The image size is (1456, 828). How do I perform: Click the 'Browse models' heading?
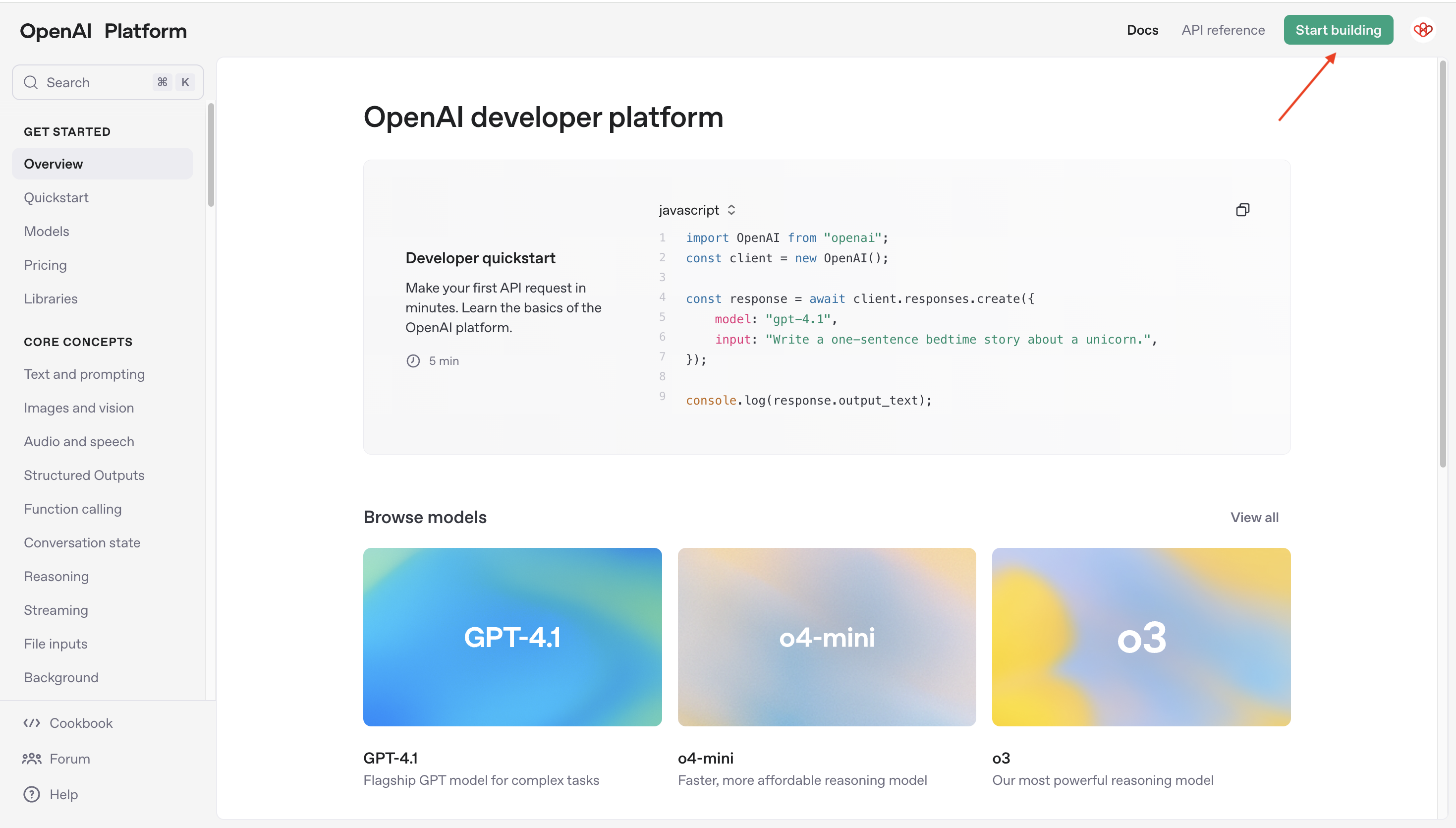[x=425, y=518]
